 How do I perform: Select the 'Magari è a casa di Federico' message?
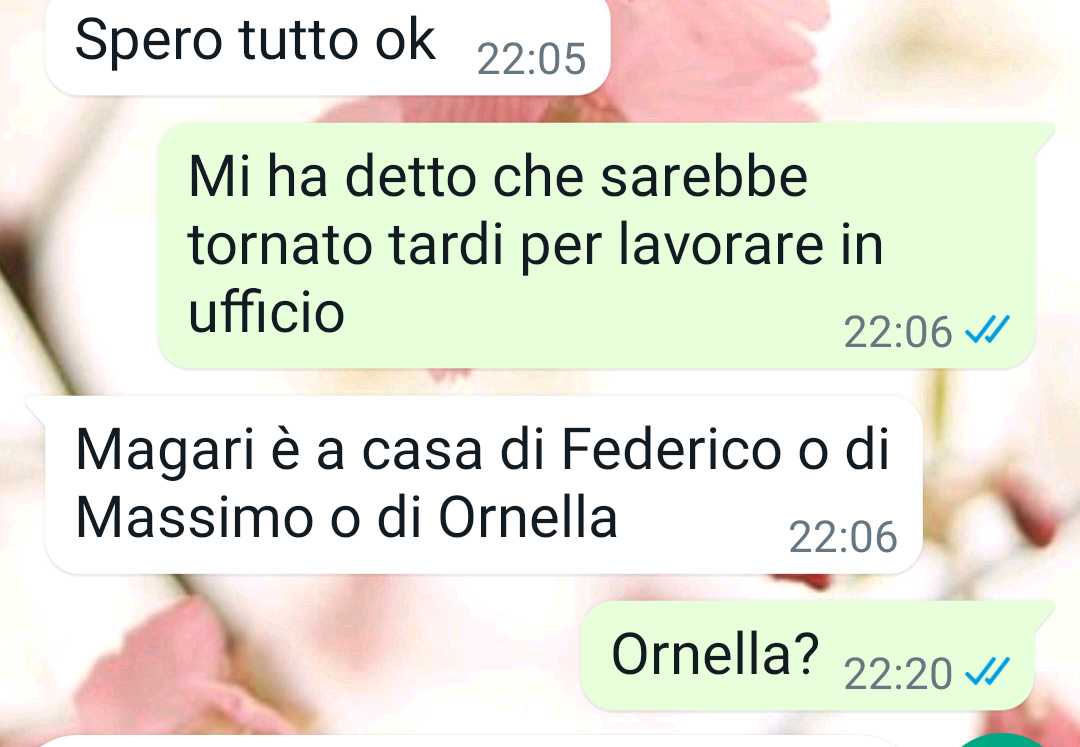pyautogui.click(x=484, y=485)
